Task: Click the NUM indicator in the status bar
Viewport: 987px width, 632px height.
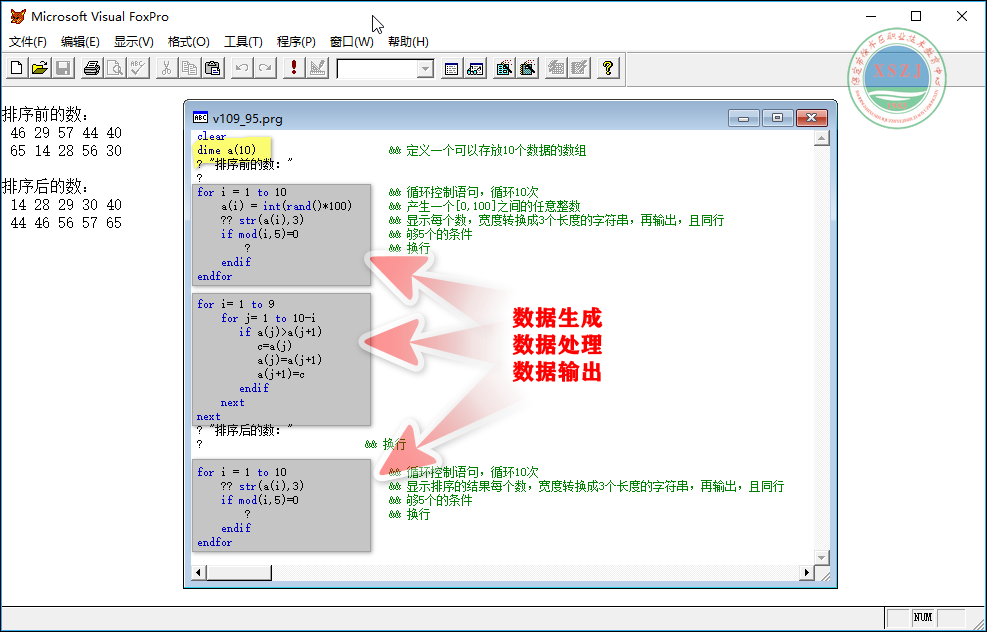Action: coord(922,618)
